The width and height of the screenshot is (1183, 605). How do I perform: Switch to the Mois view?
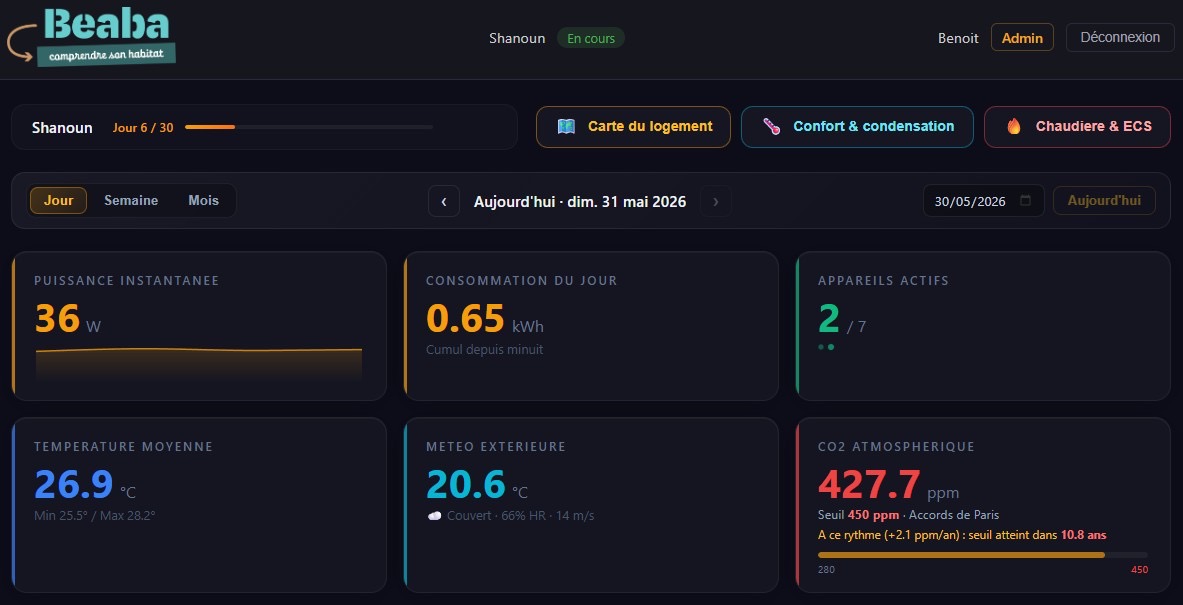click(204, 201)
